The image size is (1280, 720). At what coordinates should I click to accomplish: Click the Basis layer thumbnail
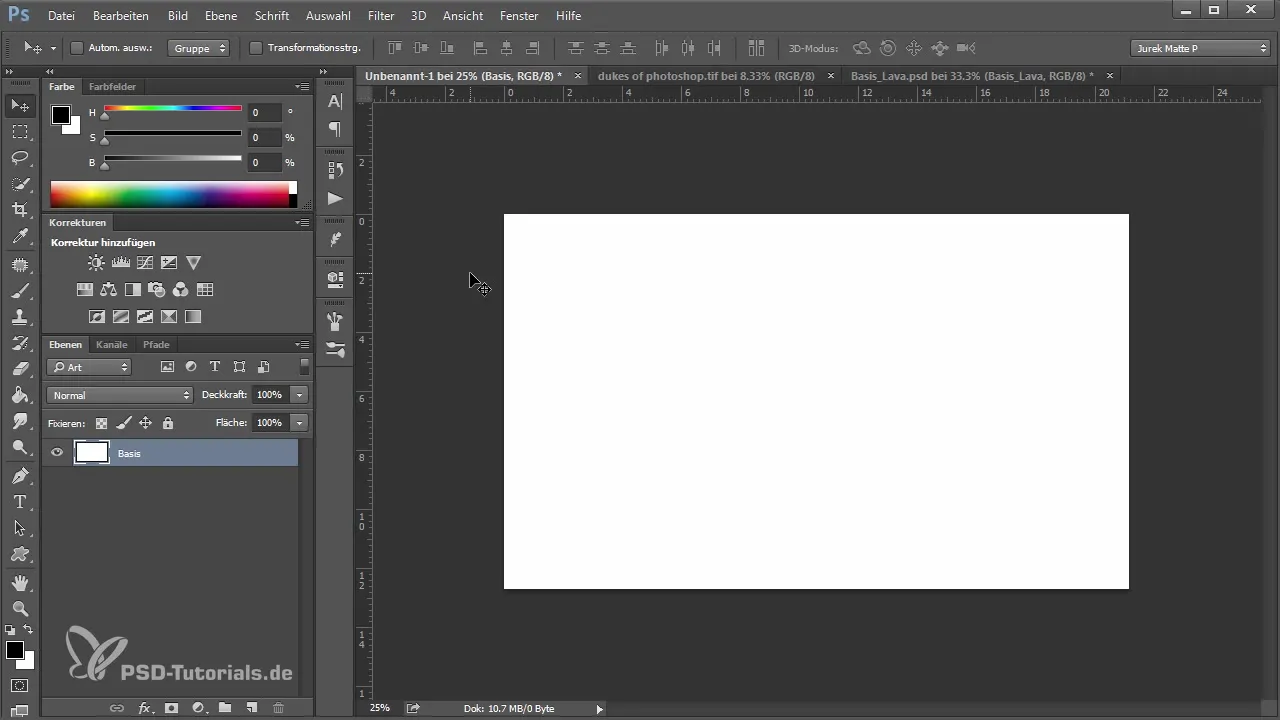tap(92, 453)
